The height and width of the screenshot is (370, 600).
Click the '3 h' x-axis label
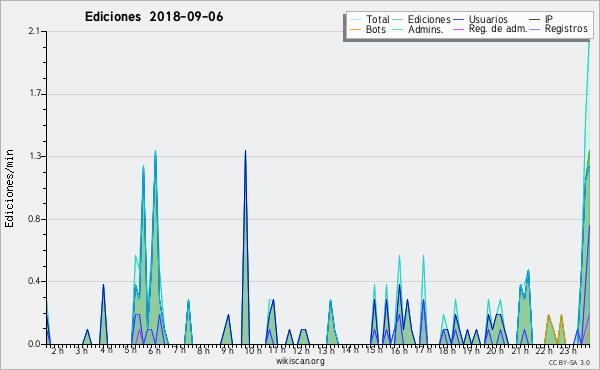pyautogui.click(x=81, y=351)
